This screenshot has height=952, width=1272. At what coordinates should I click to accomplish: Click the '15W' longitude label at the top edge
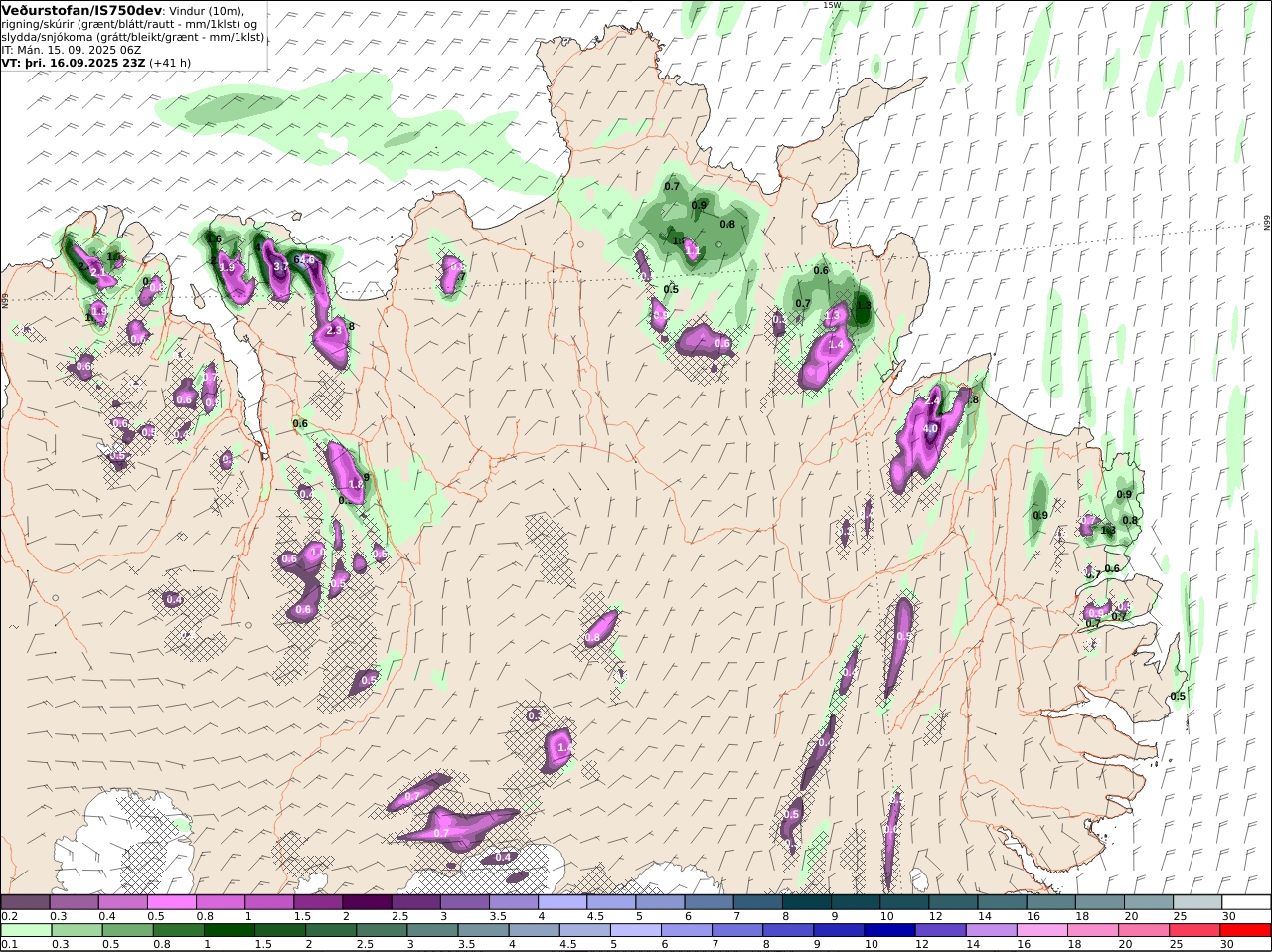point(831,5)
